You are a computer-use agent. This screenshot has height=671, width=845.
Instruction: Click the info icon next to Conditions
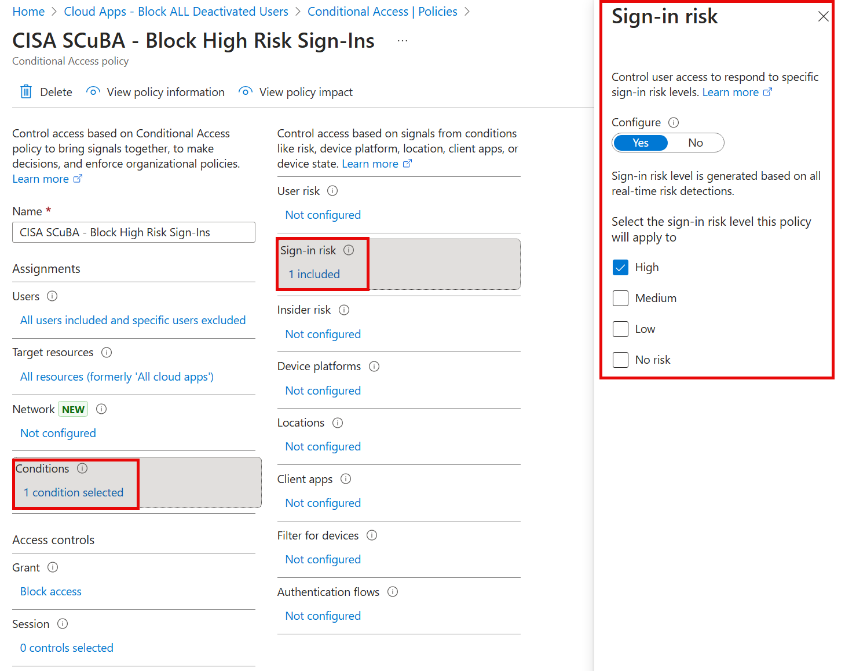pos(81,468)
